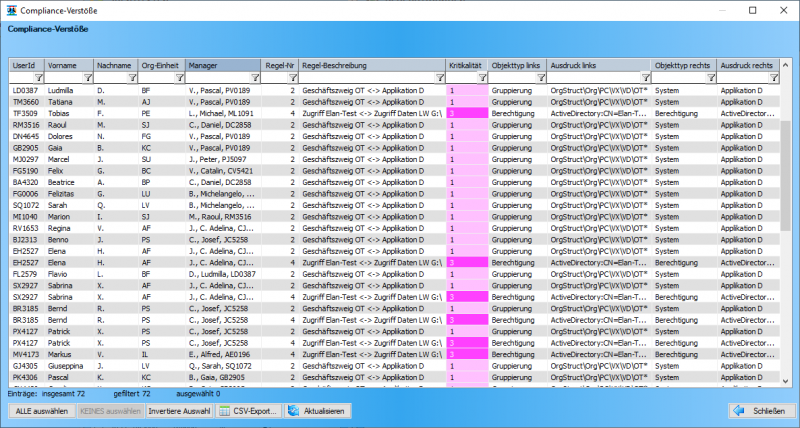Select the UserId cell BA4320
Screen dimensions: 800x428
coord(25,182)
